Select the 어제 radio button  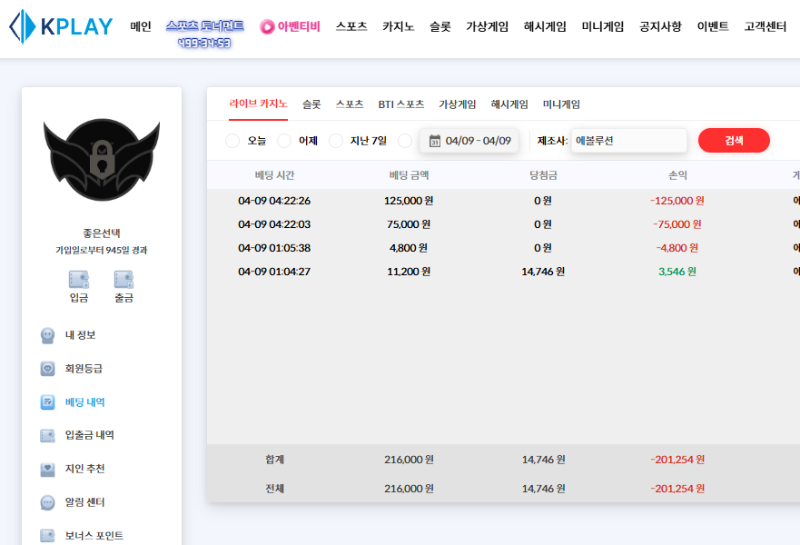coord(284,141)
